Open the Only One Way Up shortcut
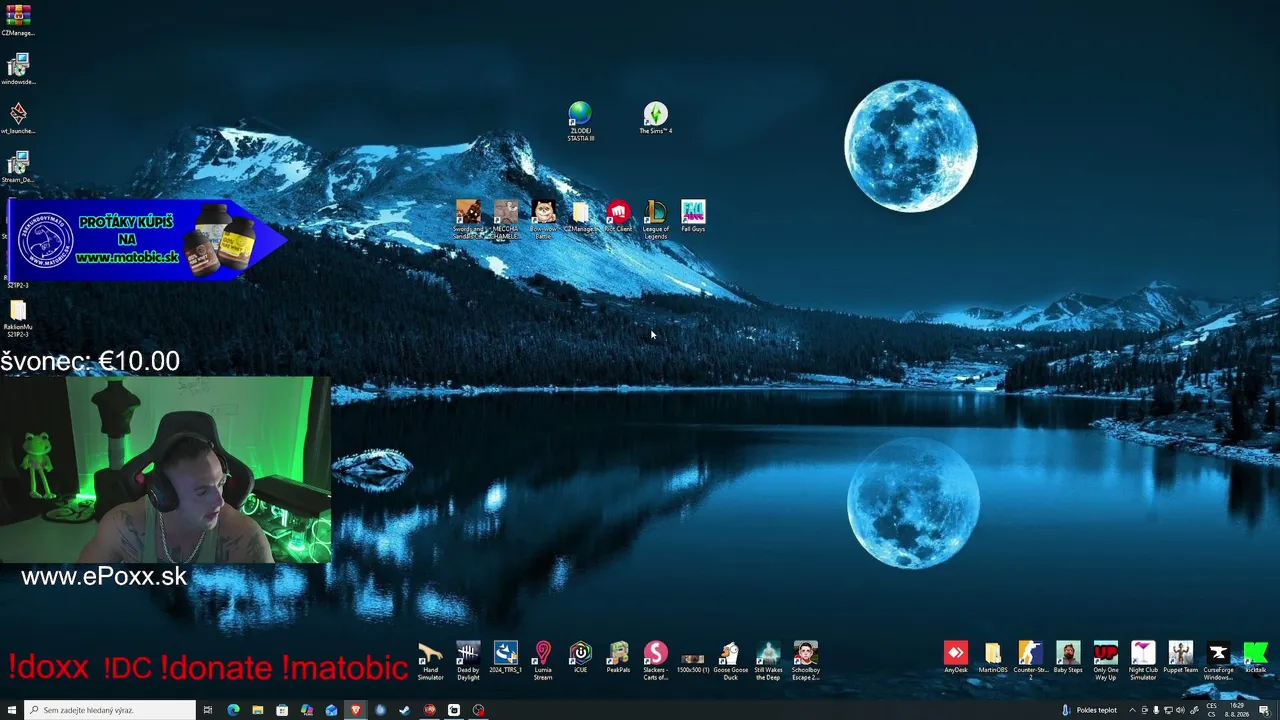The width and height of the screenshot is (1280, 720). coord(1105,661)
